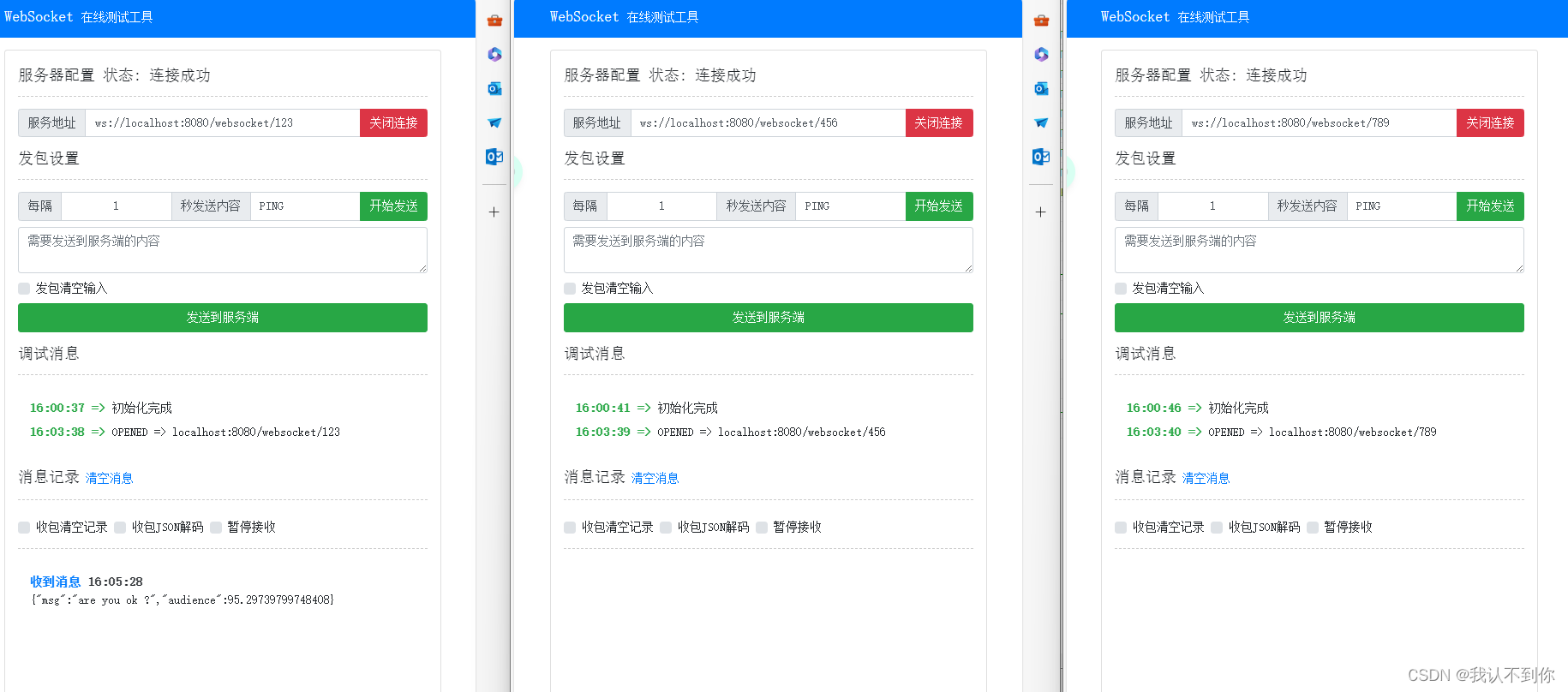
Task: Click the received JSON message 'are you ok ?'
Action: click(x=183, y=600)
